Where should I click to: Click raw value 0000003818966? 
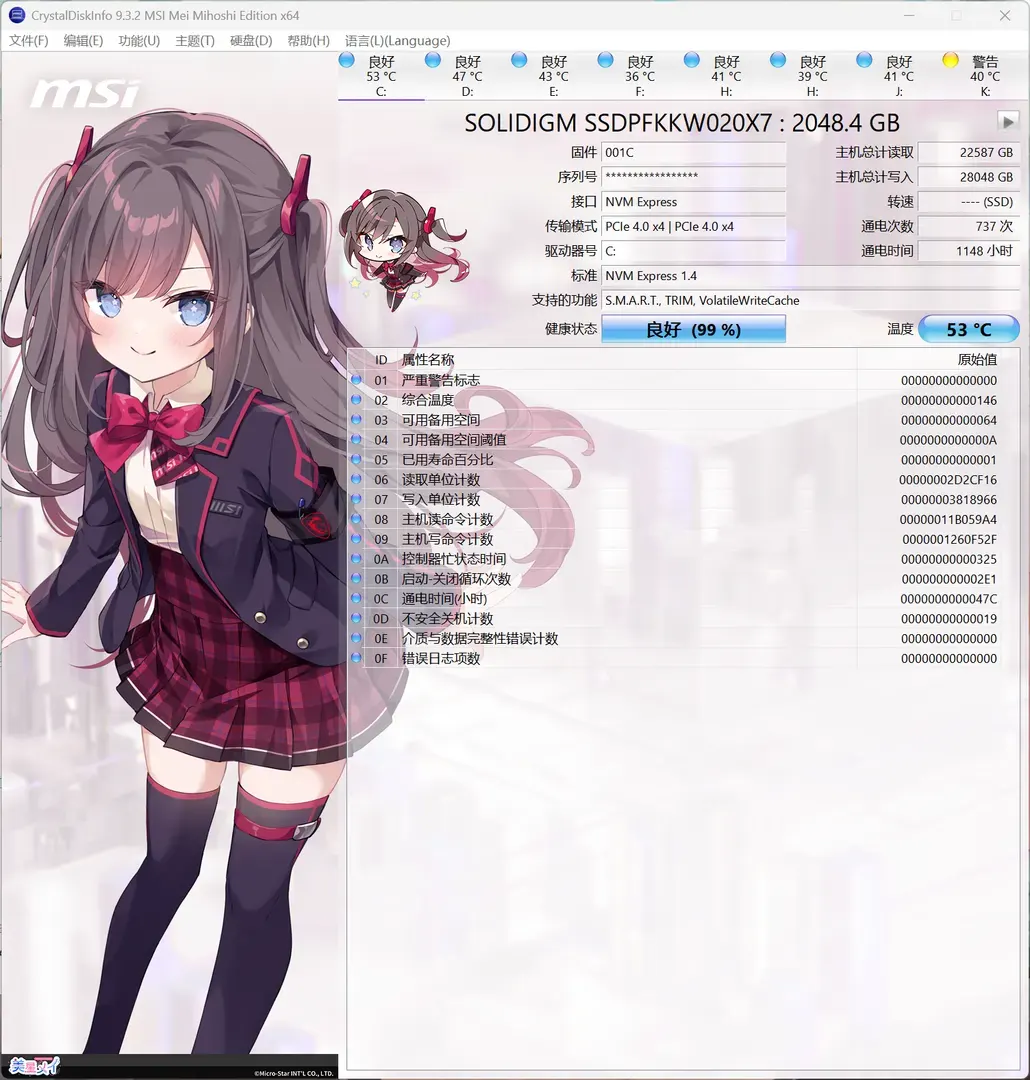point(949,500)
